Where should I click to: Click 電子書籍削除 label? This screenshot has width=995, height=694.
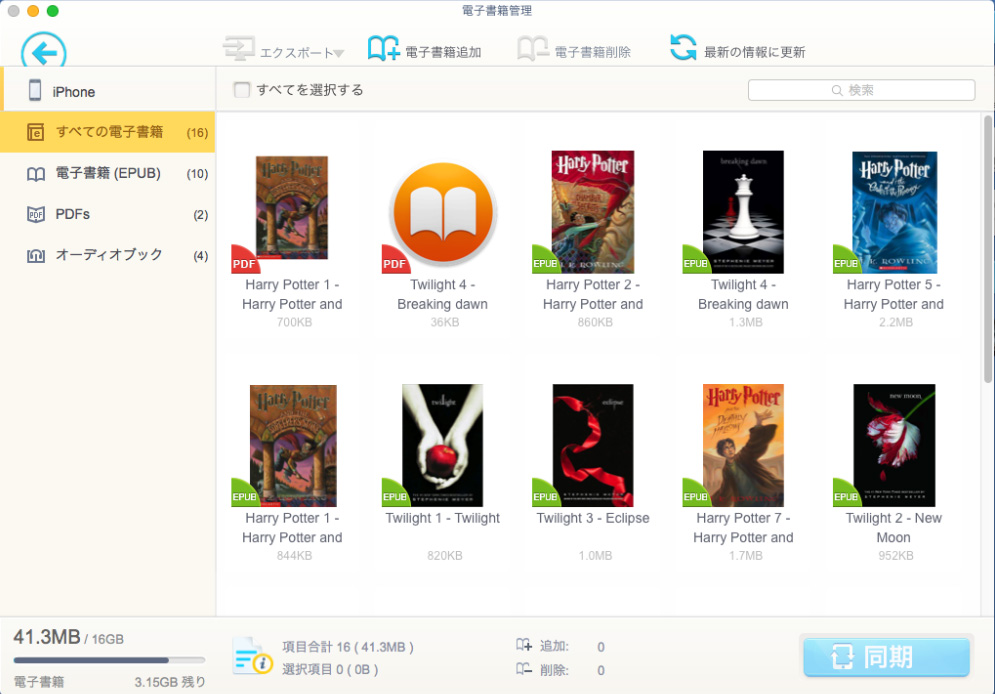tap(593, 52)
